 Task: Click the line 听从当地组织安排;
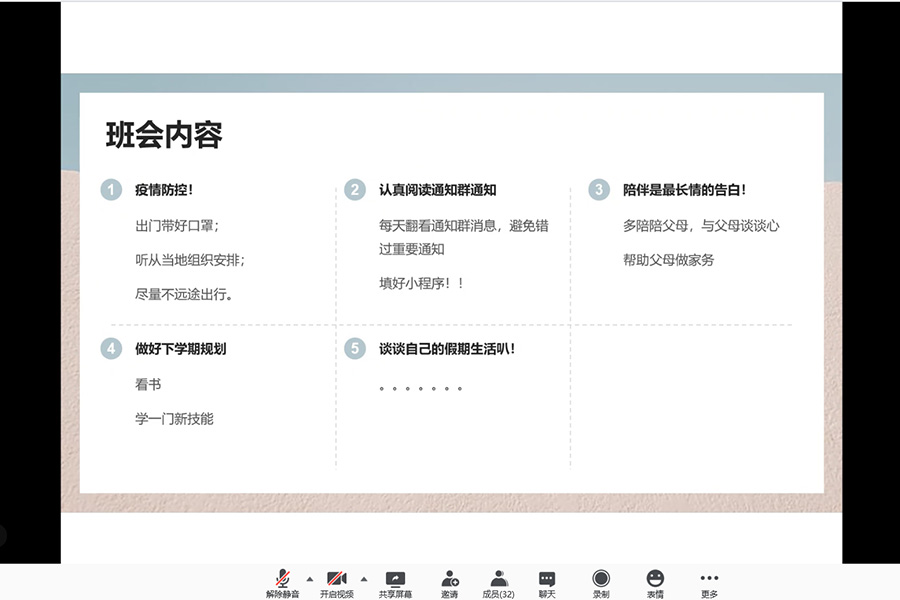(190, 260)
